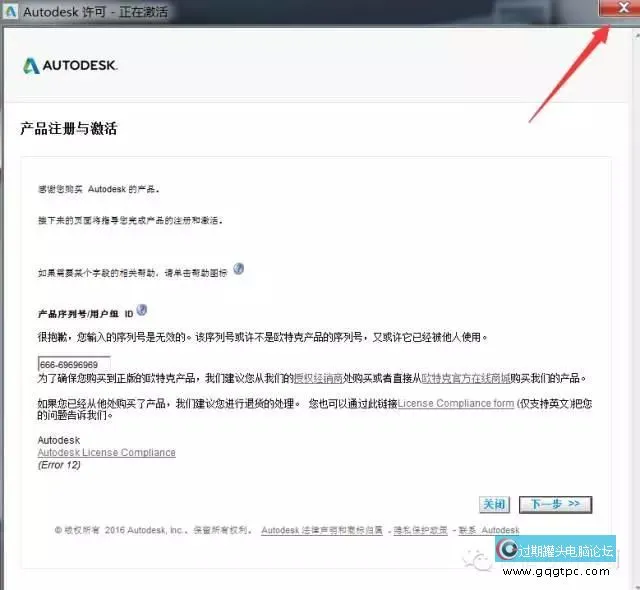The height and width of the screenshot is (590, 640).
Task: Click the 关闭 button
Action: click(494, 504)
